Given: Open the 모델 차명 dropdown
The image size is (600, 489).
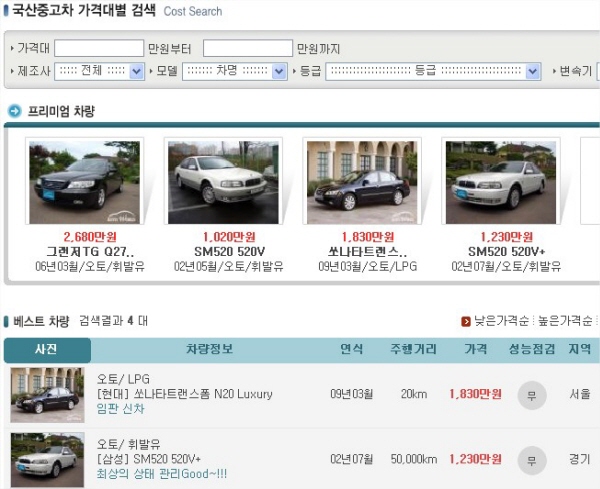Looking at the screenshot, I should click(x=235, y=71).
